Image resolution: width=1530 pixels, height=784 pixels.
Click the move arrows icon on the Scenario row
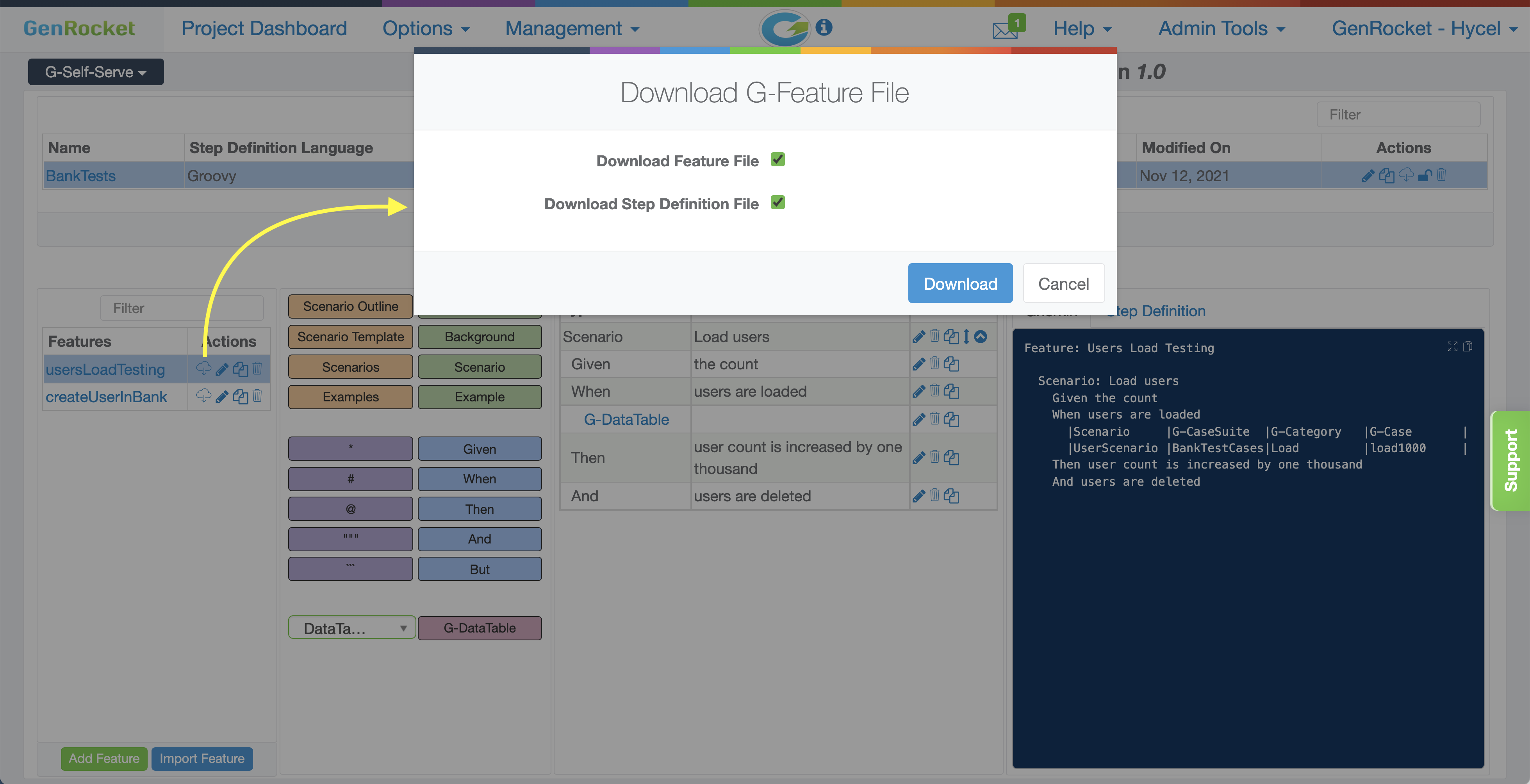(x=967, y=337)
